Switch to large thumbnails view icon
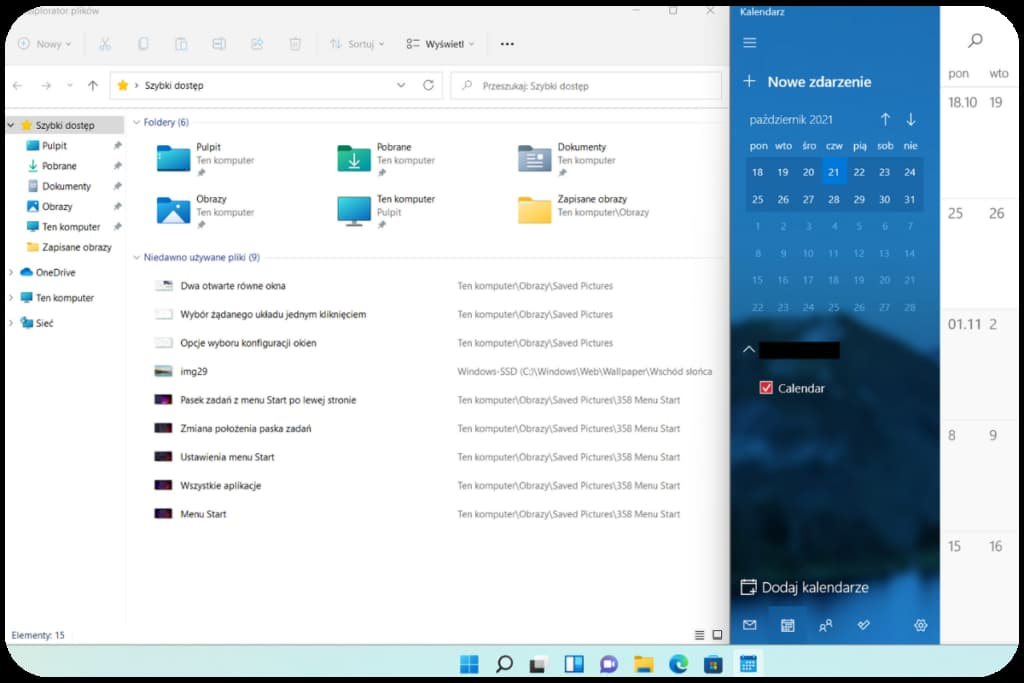The image size is (1024, 683). [x=717, y=635]
